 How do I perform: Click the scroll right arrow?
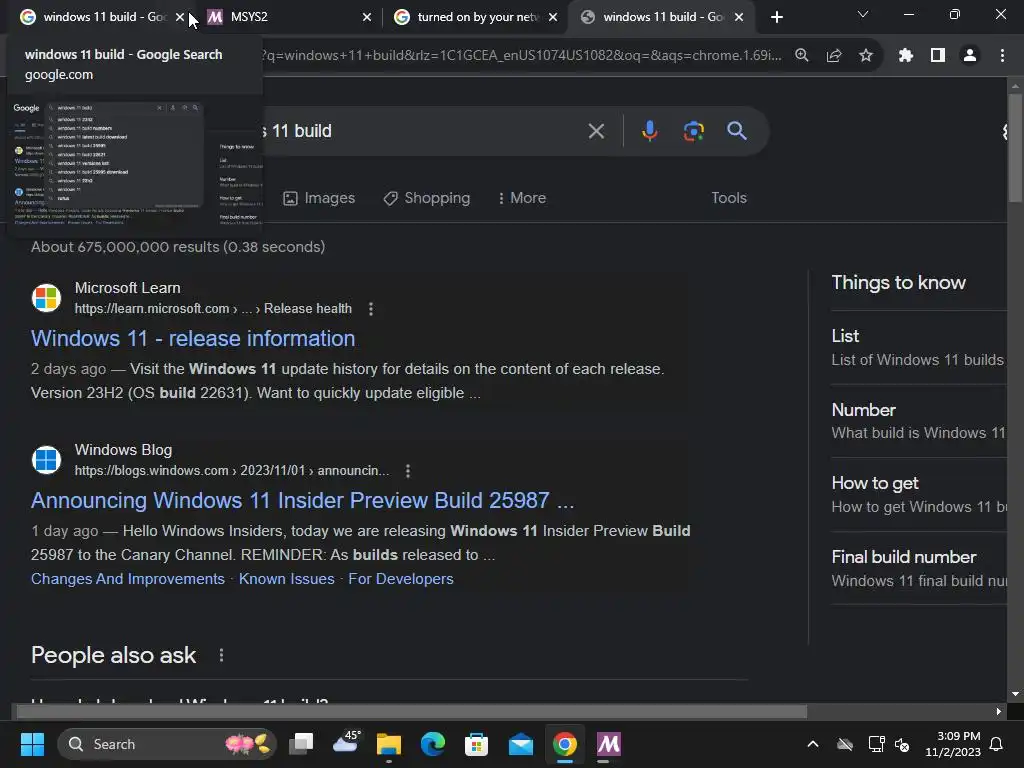(x=999, y=711)
